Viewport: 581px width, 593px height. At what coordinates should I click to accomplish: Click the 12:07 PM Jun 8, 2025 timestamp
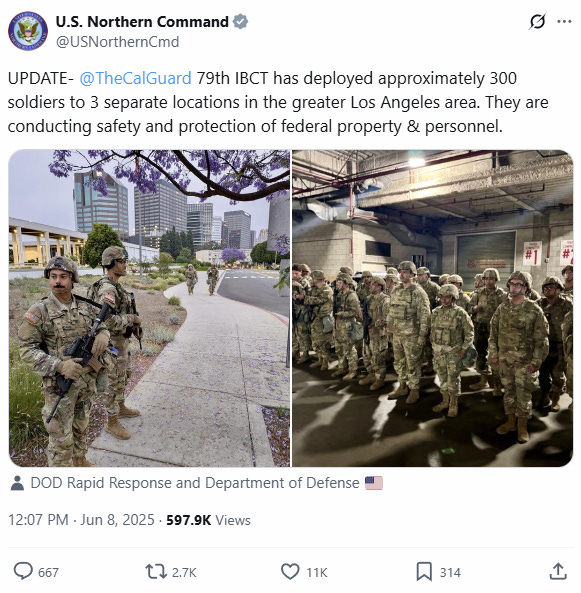[81, 520]
